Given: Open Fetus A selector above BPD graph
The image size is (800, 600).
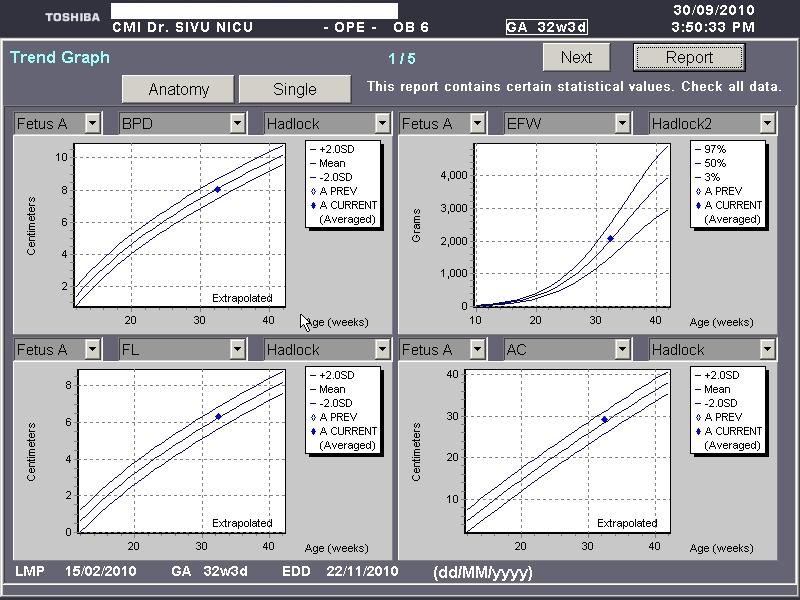Looking at the screenshot, I should pos(92,124).
